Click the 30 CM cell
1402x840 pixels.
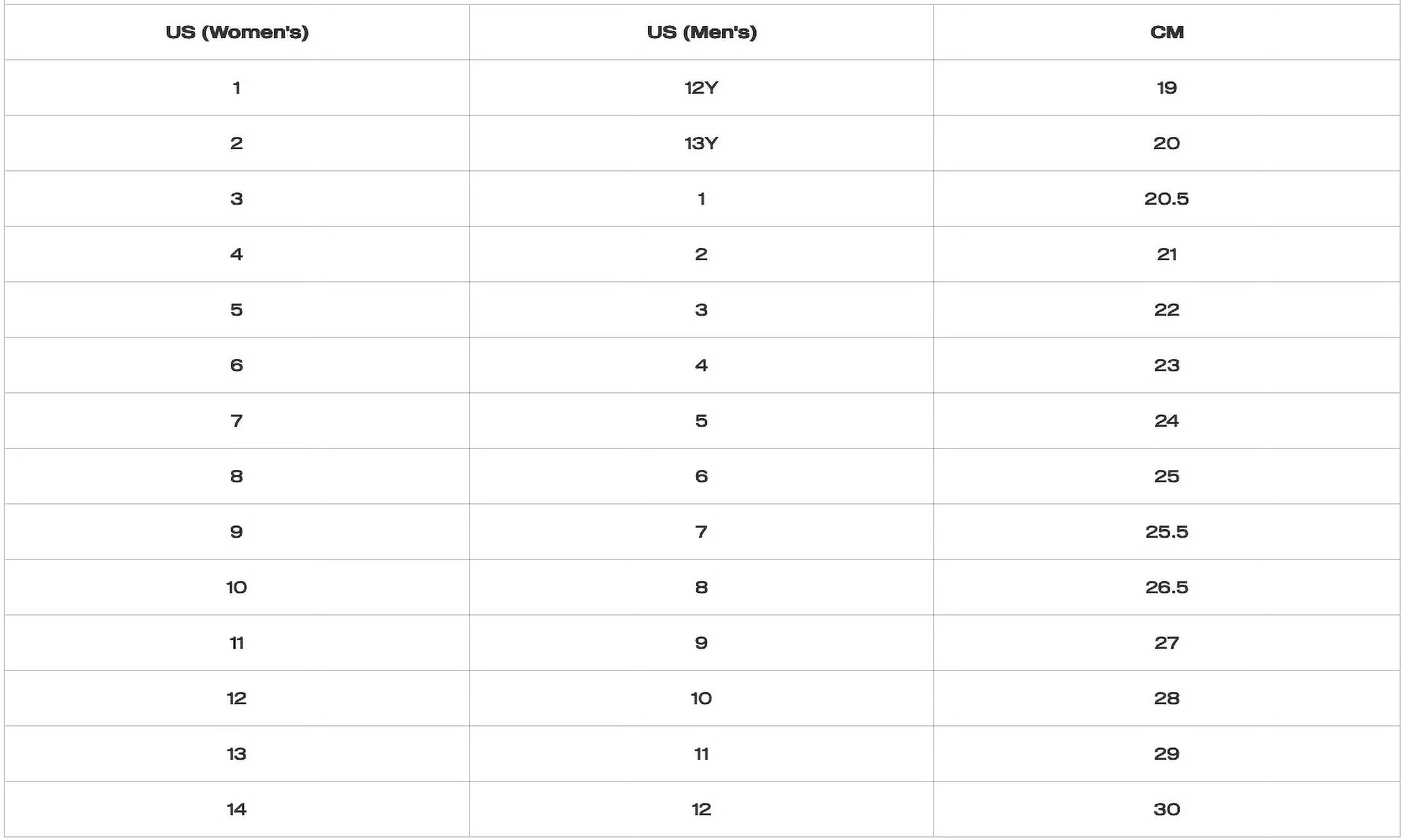(1166, 809)
